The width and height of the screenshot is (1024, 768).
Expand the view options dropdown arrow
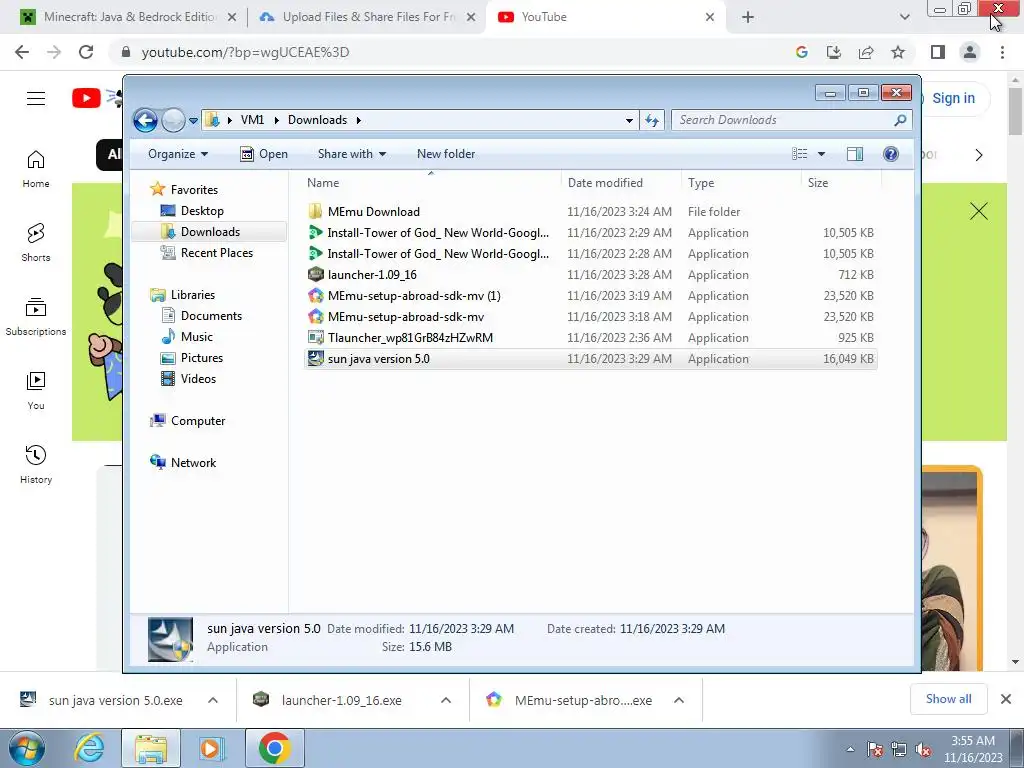pos(822,154)
